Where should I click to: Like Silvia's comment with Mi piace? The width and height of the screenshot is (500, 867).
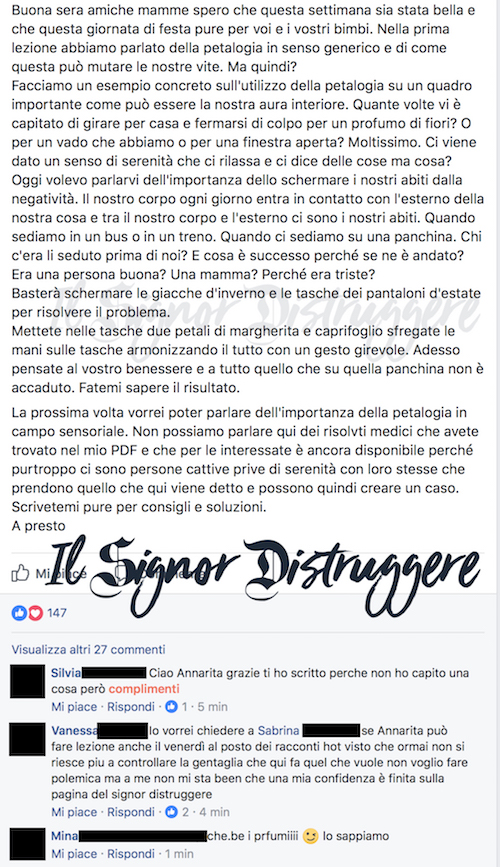pyautogui.click(x=74, y=707)
